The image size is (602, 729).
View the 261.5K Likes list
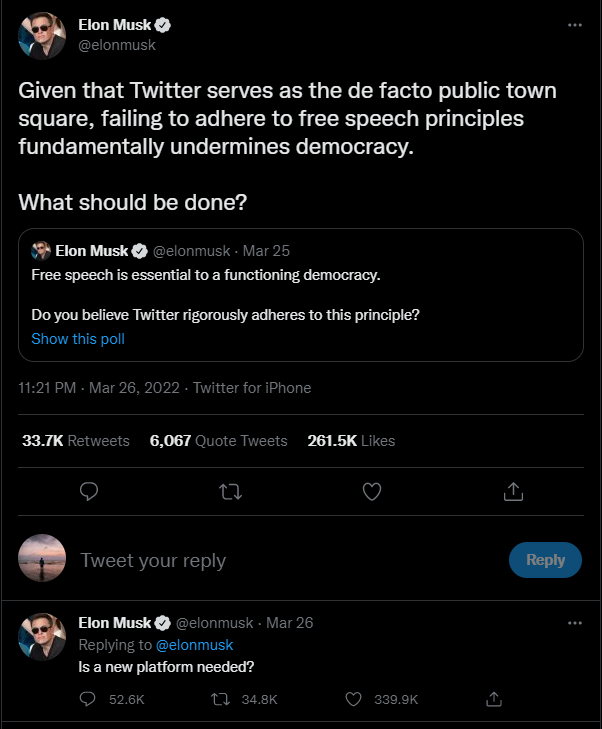pyautogui.click(x=351, y=440)
